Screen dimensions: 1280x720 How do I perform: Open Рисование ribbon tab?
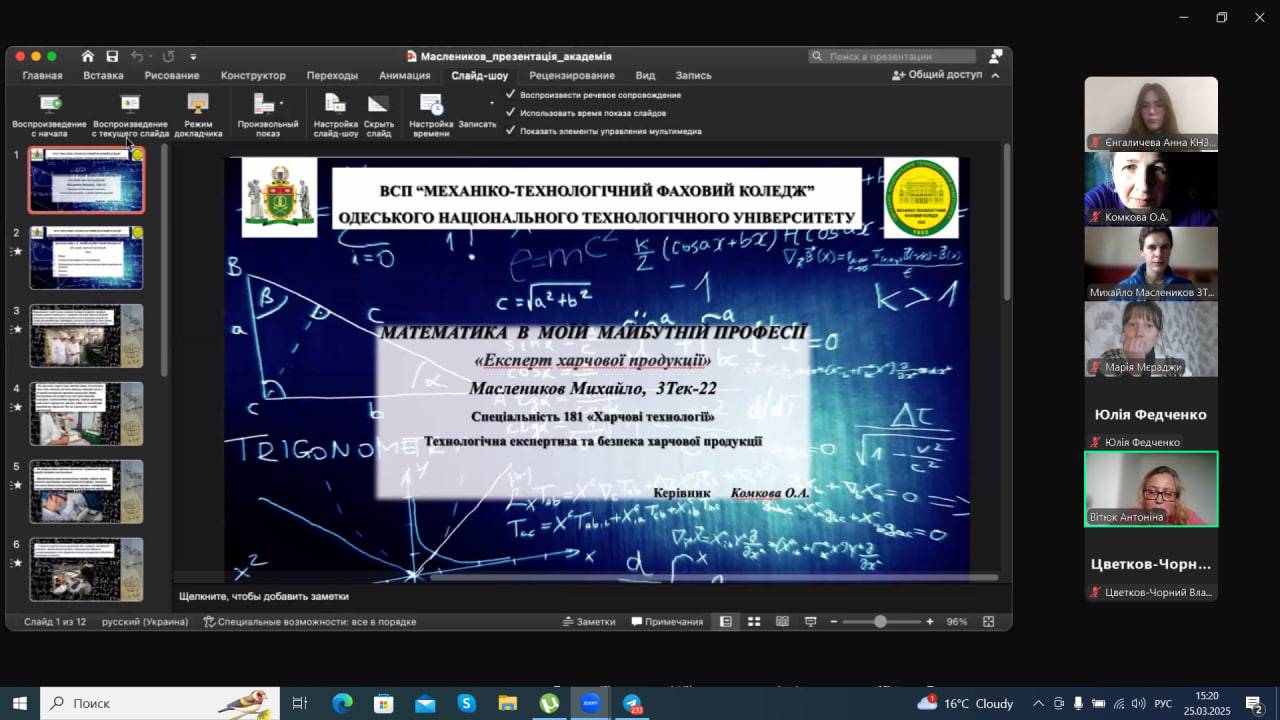click(x=171, y=75)
